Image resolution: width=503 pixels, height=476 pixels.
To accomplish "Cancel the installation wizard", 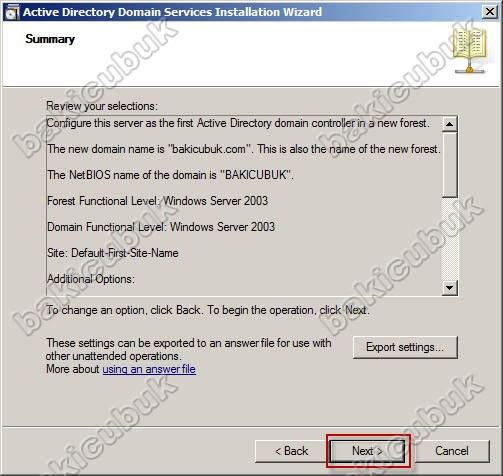I will pyautogui.click(x=452, y=451).
